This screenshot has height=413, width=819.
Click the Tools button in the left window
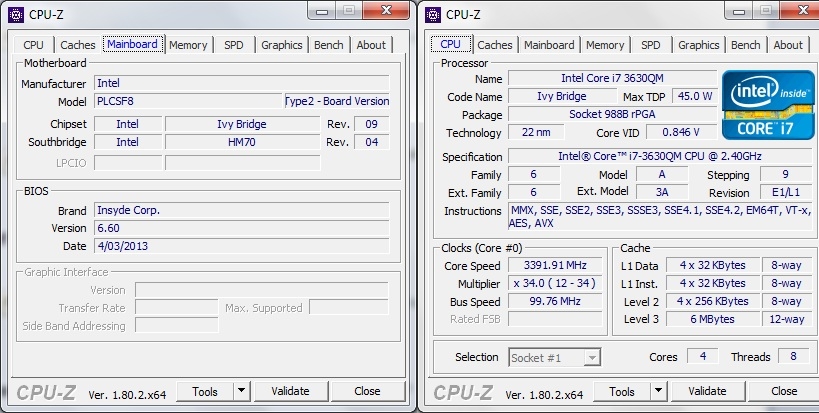205,392
